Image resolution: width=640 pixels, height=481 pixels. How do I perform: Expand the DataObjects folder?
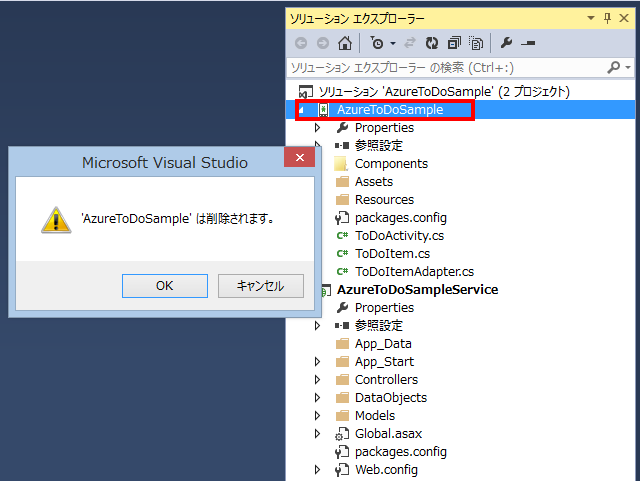point(317,397)
